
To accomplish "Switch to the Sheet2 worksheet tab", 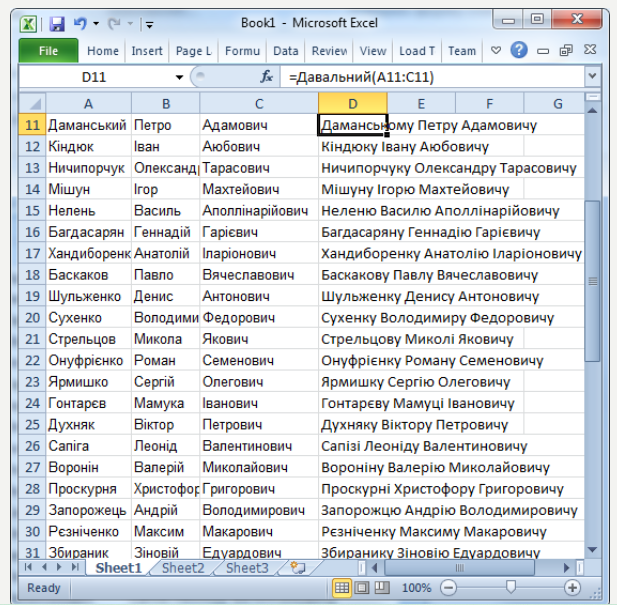I will point(183,568).
